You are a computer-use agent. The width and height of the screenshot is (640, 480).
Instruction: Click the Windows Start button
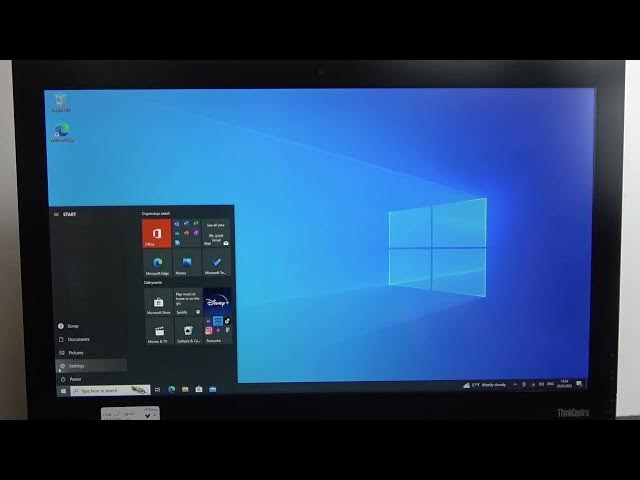[63, 391]
